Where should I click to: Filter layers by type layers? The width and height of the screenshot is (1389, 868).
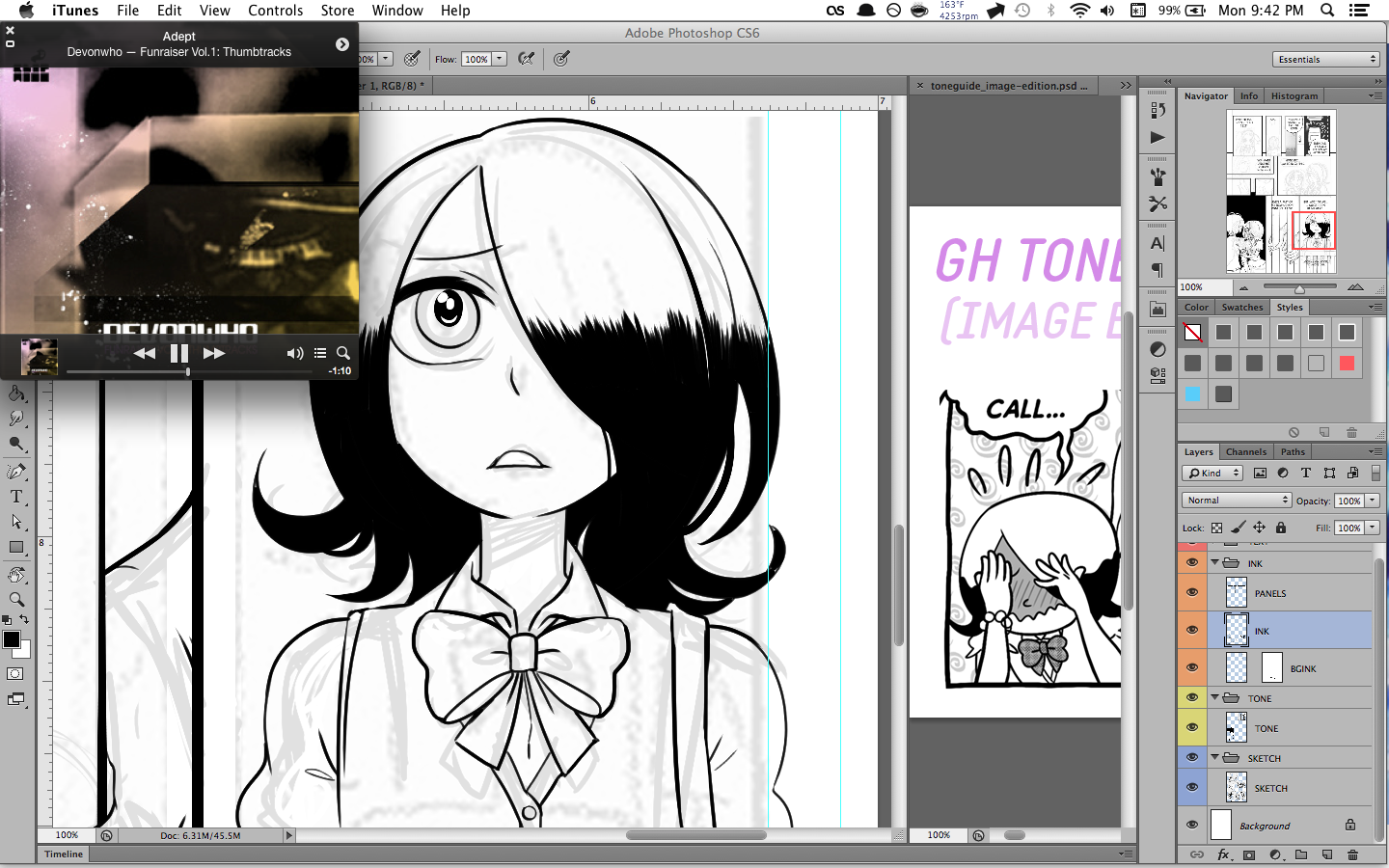[1306, 473]
